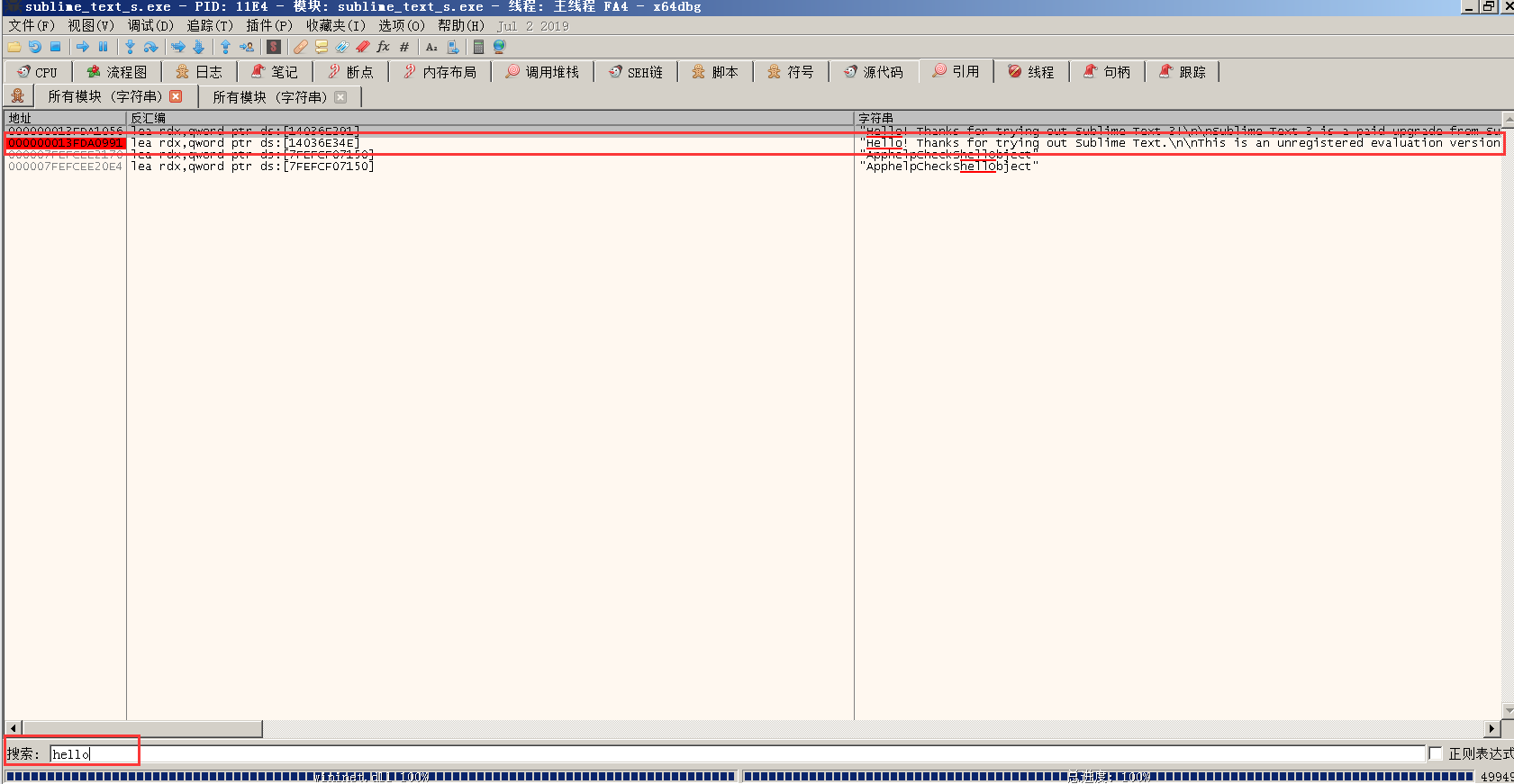Screen dimensions: 1514x784
Task: Close the inactive 所有模块 tab with gray X
Action: pyautogui.click(x=340, y=97)
